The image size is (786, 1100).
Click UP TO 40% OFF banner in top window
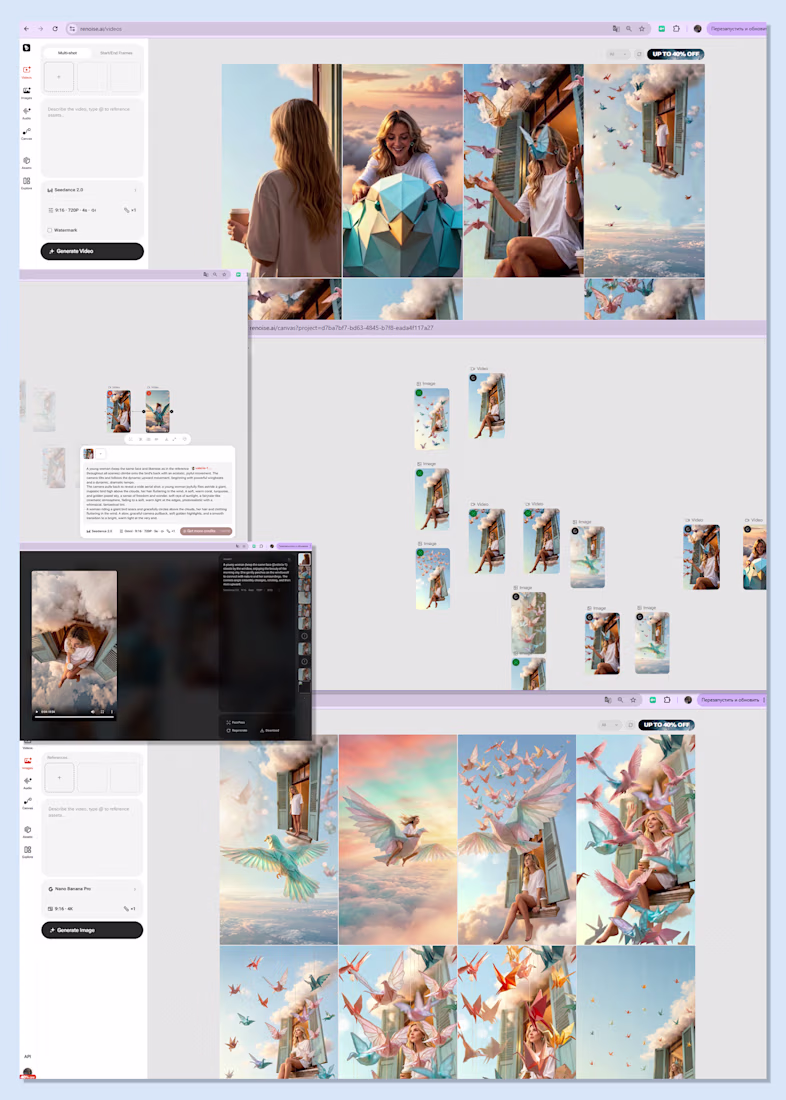click(x=675, y=54)
